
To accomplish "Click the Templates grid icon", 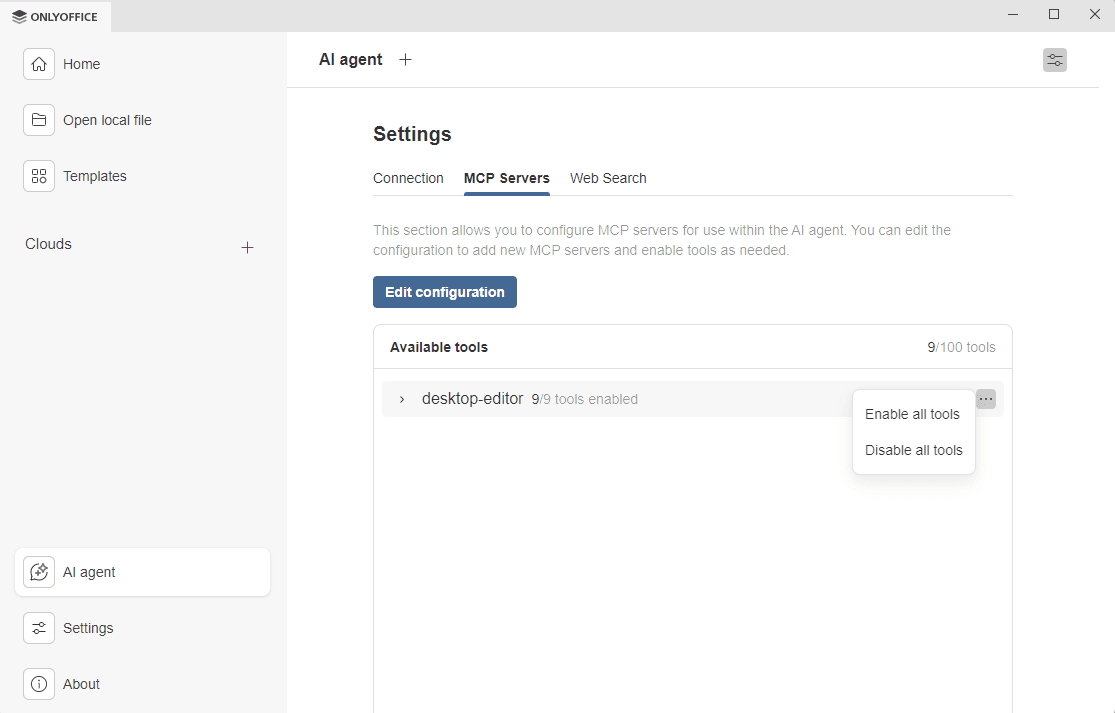I will (39, 176).
